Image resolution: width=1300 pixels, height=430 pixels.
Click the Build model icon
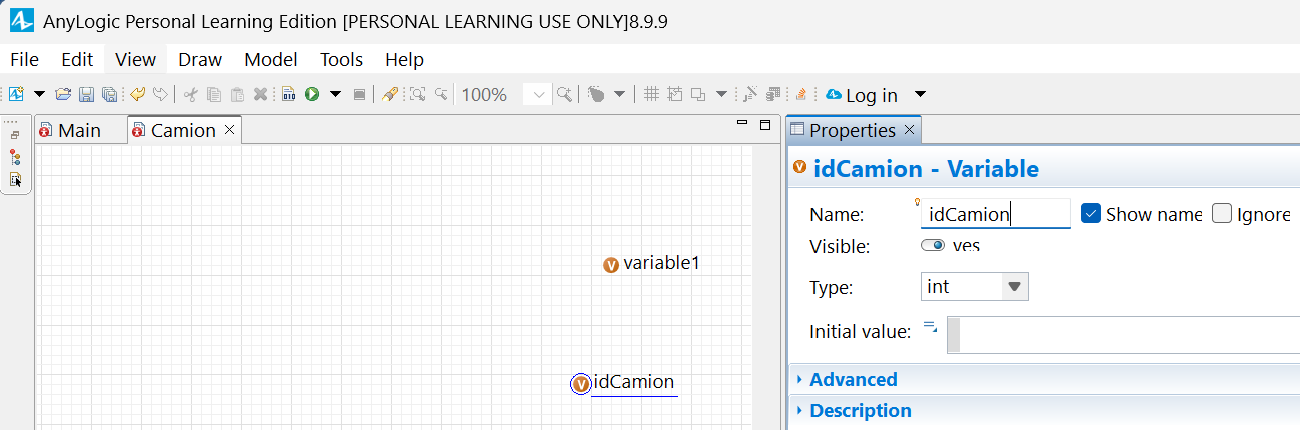(x=288, y=94)
